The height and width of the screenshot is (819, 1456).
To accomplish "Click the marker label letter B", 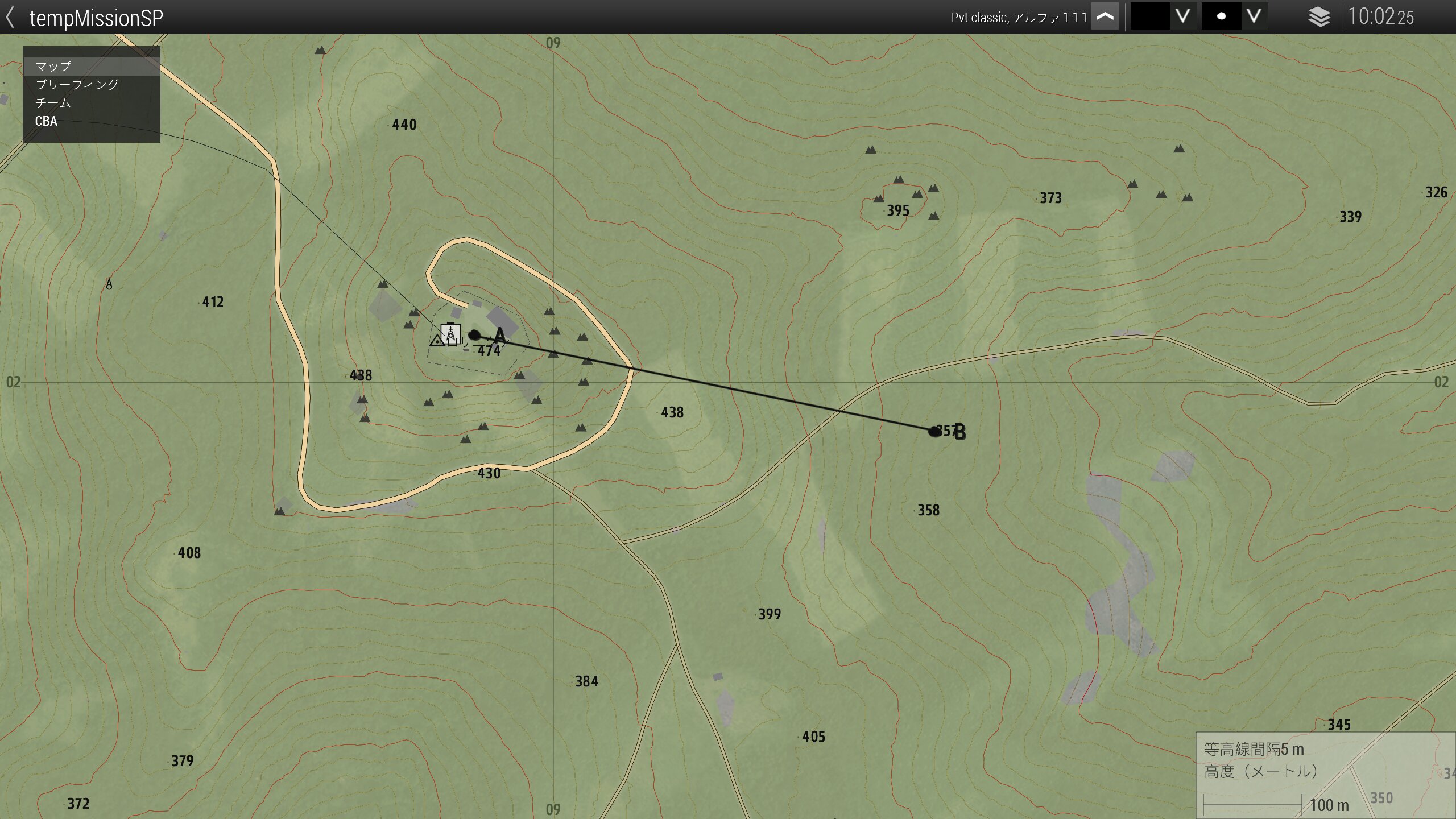I will [959, 432].
